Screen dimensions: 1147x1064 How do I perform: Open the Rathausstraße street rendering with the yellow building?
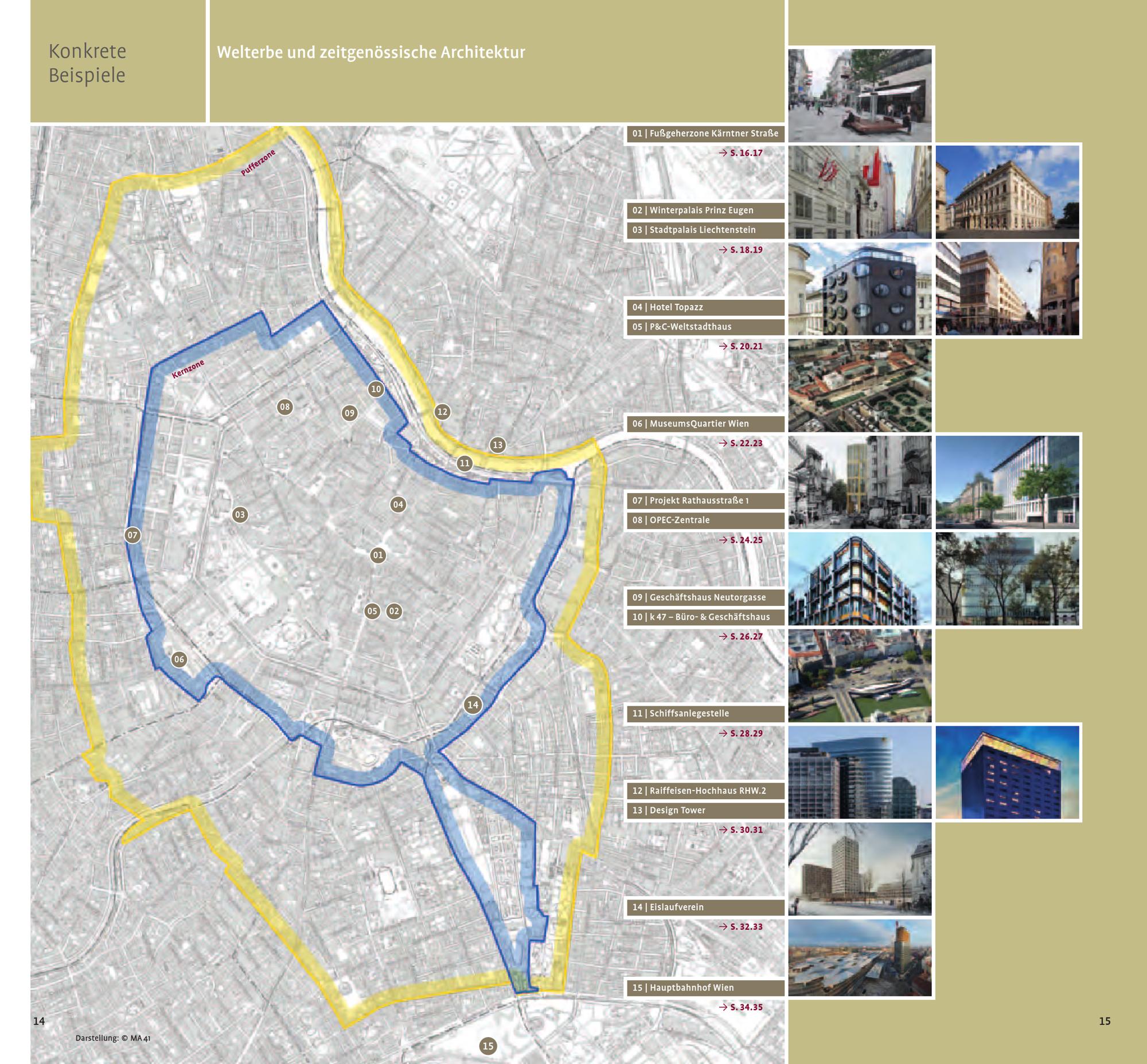click(860, 483)
